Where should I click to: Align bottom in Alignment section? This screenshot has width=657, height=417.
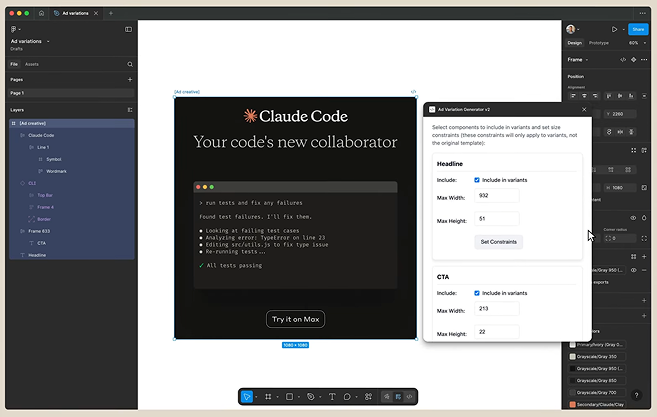(631, 96)
